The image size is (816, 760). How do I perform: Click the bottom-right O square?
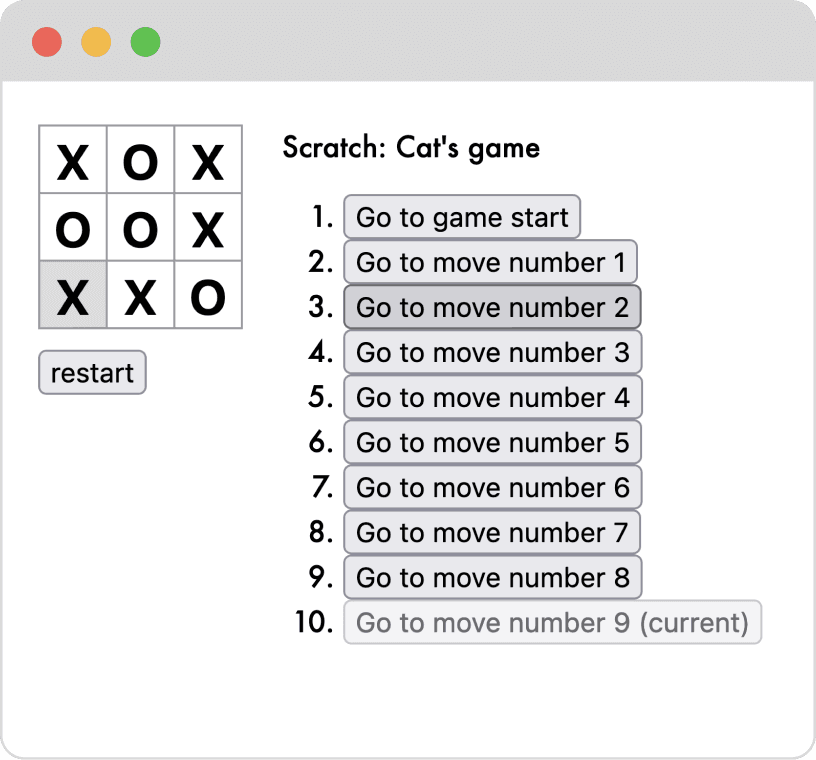(208, 296)
